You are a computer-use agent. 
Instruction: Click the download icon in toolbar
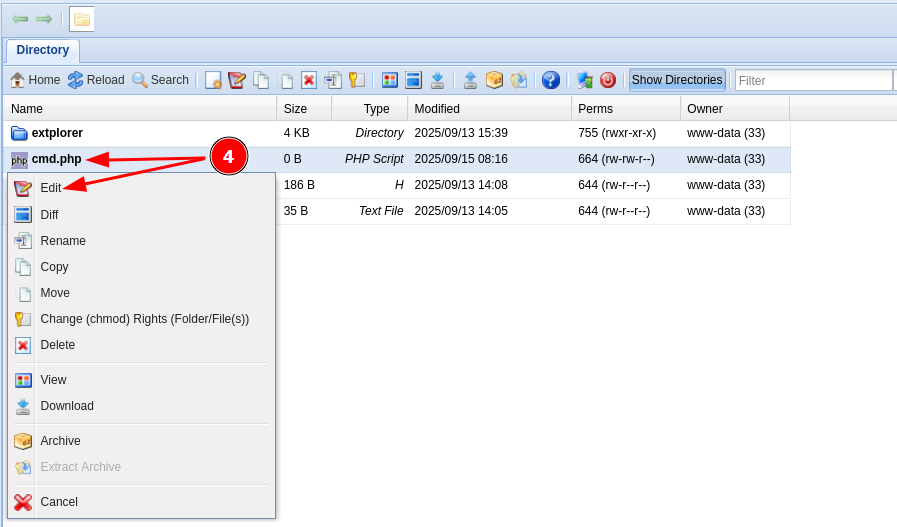pyautogui.click(x=437, y=80)
